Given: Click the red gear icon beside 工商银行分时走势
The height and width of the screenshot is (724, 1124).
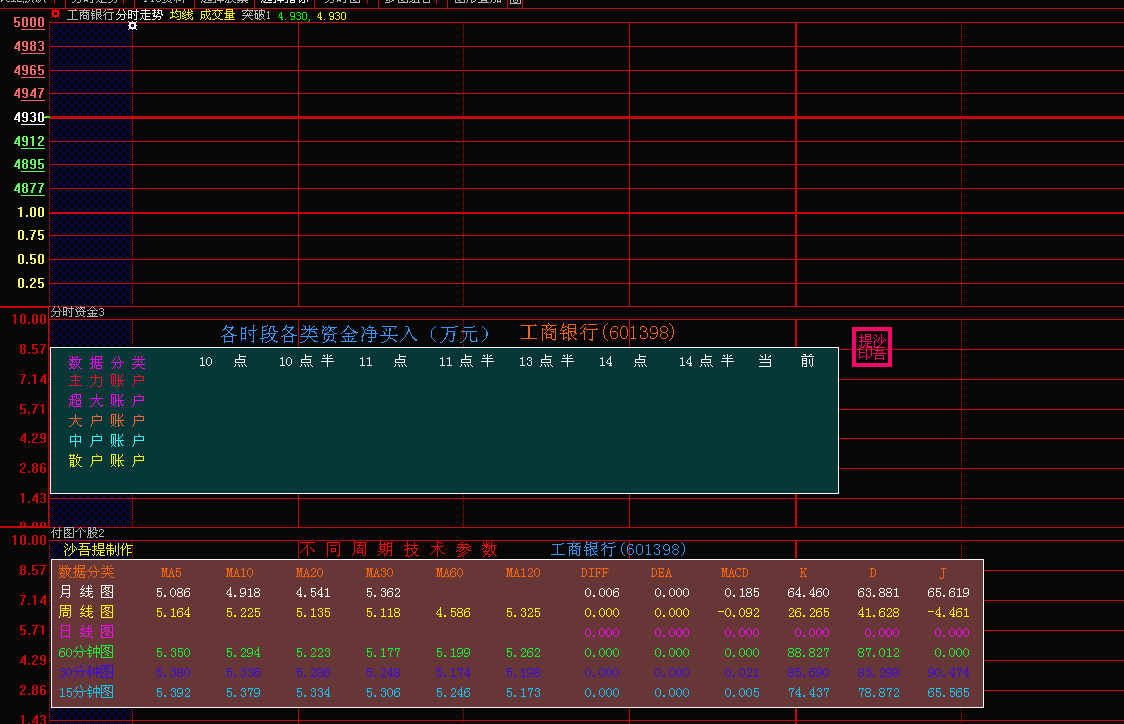Looking at the screenshot, I should [56, 15].
